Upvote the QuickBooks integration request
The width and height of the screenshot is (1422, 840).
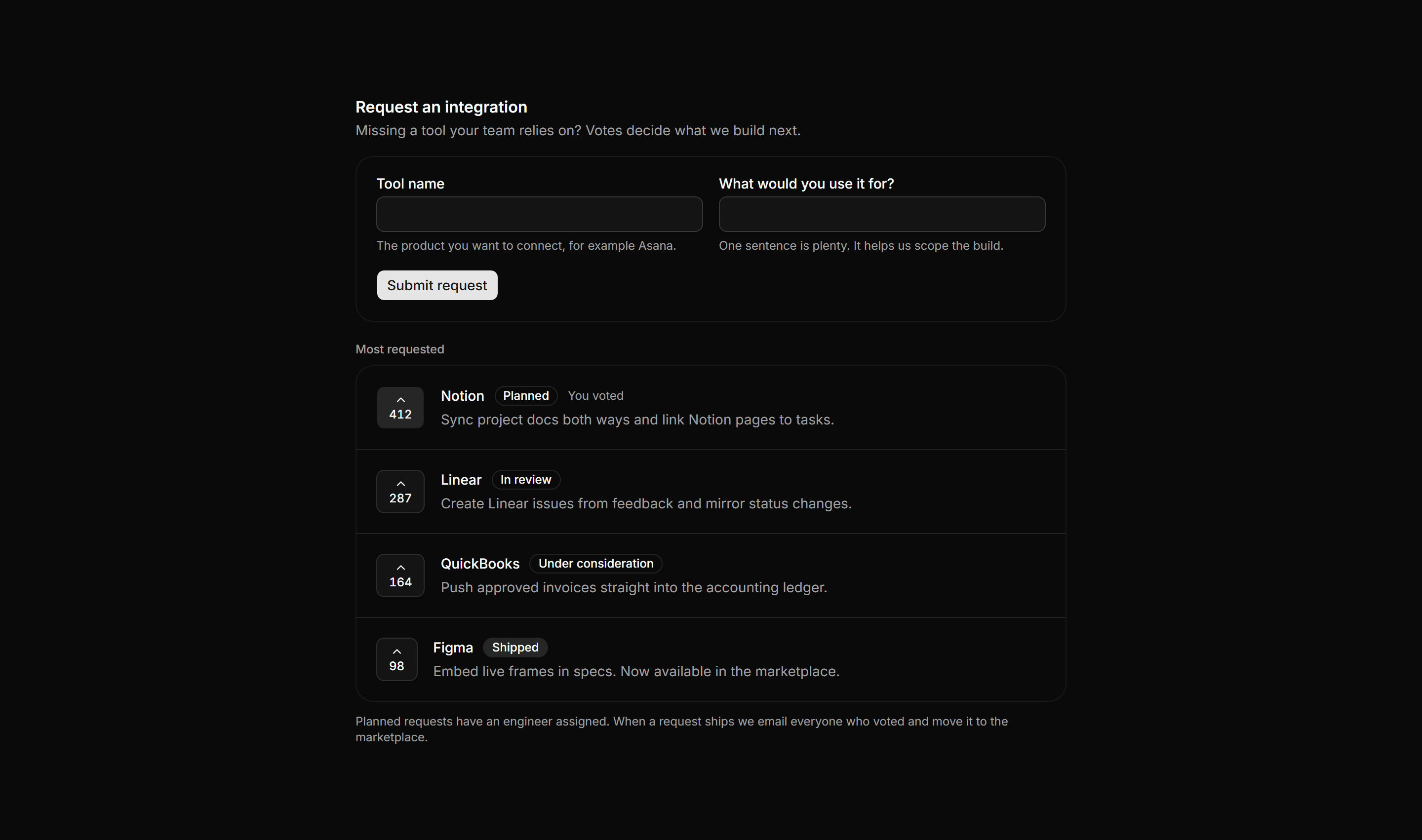[400, 575]
